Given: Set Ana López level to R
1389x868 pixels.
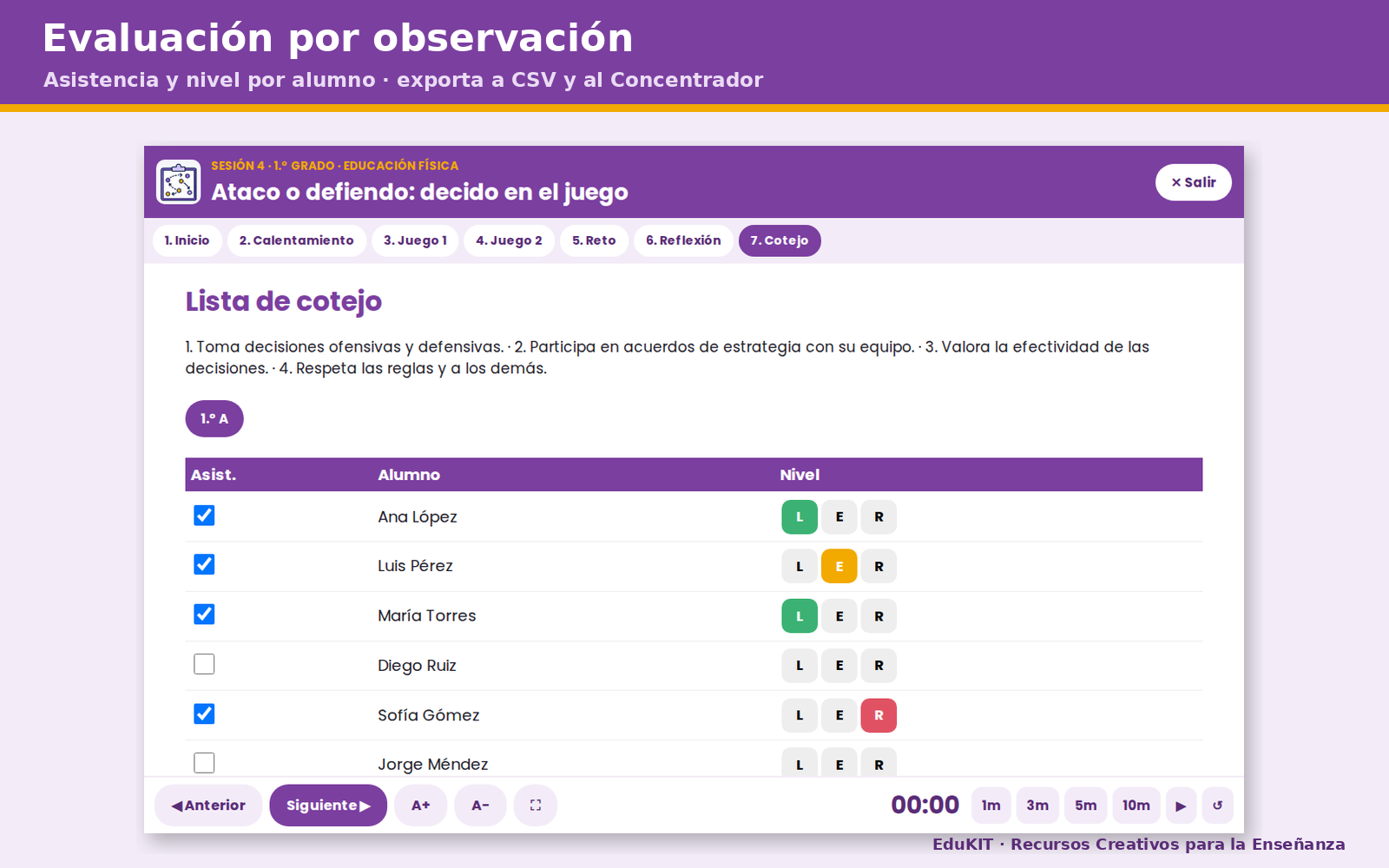Looking at the screenshot, I should (x=879, y=516).
